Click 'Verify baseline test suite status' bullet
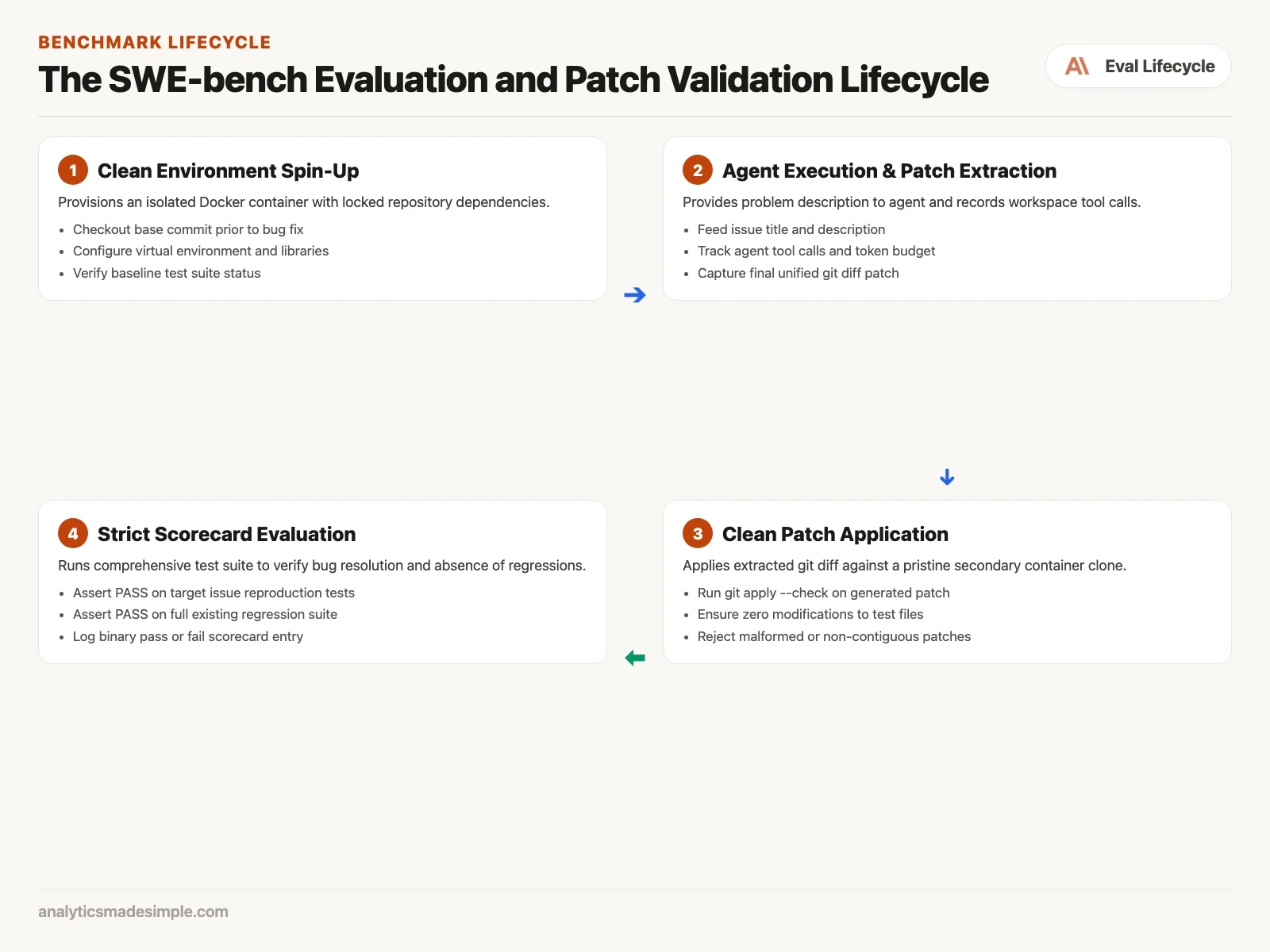Screen dimensions: 1270x952 pos(167,273)
